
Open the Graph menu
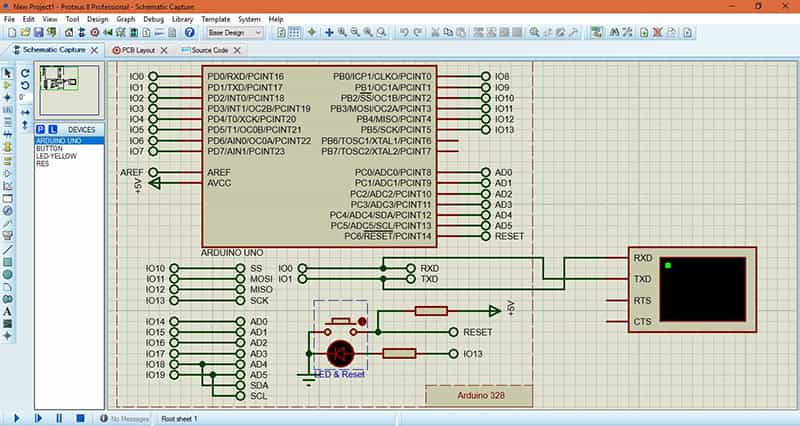pos(126,19)
